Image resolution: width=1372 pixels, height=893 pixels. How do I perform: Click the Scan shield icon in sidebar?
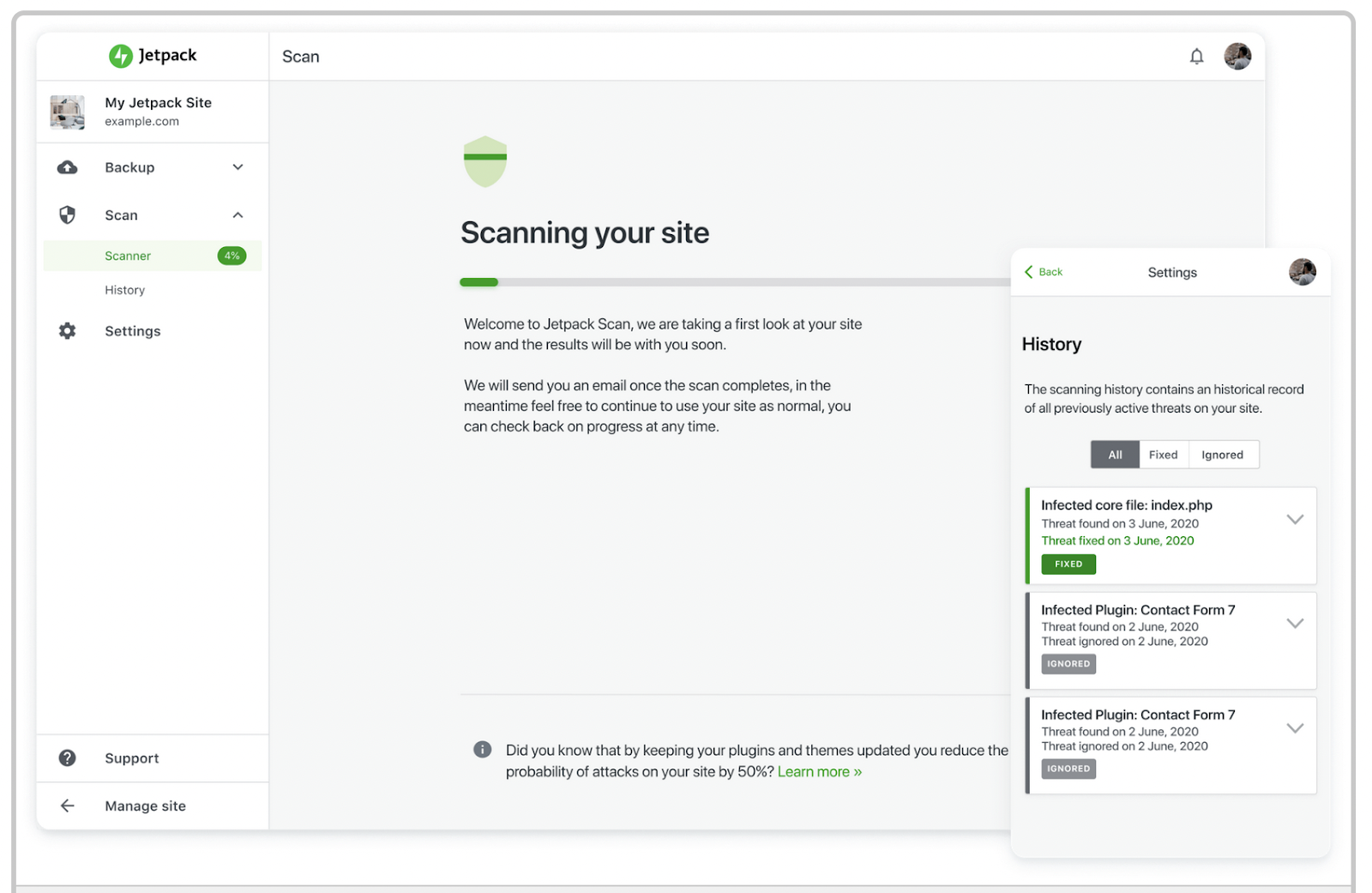point(67,214)
